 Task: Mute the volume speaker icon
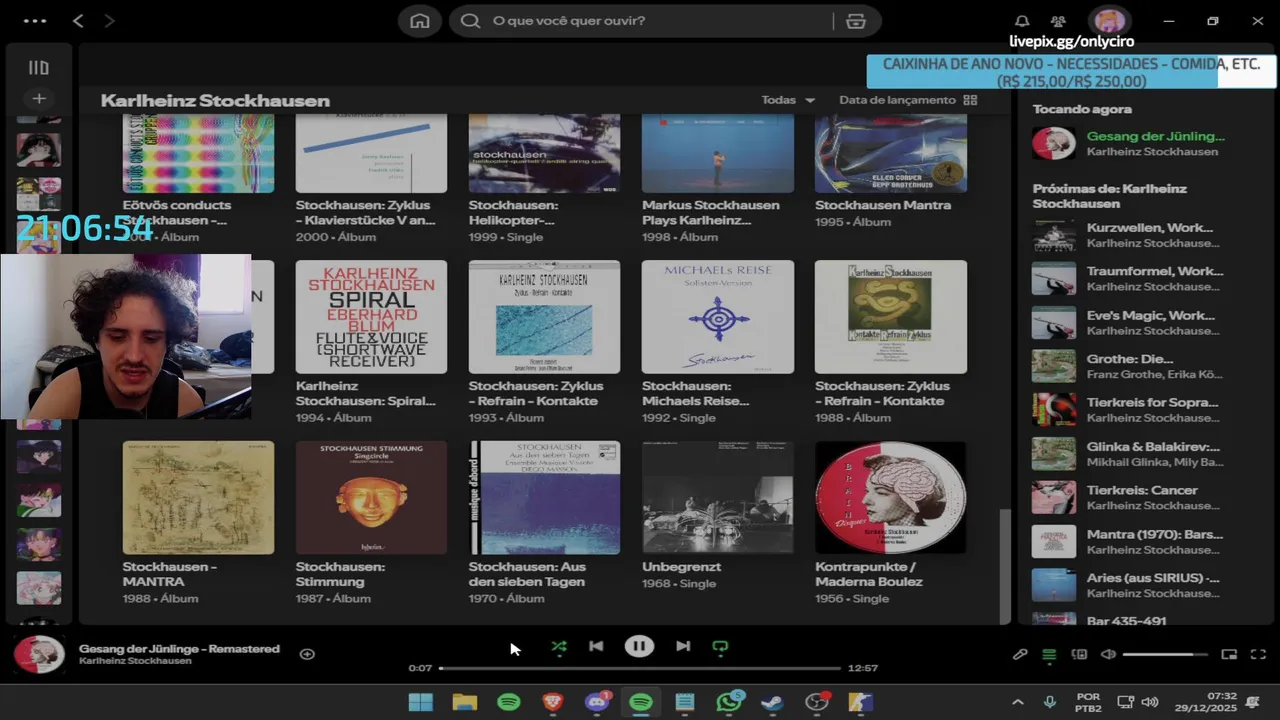coord(1108,654)
